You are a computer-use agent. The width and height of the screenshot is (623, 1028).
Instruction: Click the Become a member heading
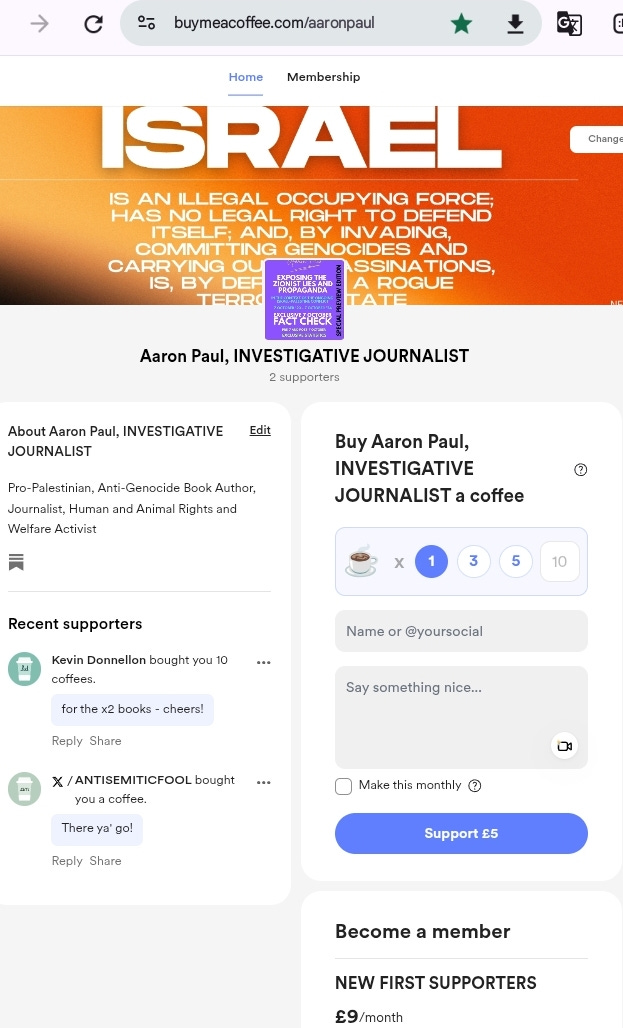click(x=422, y=932)
